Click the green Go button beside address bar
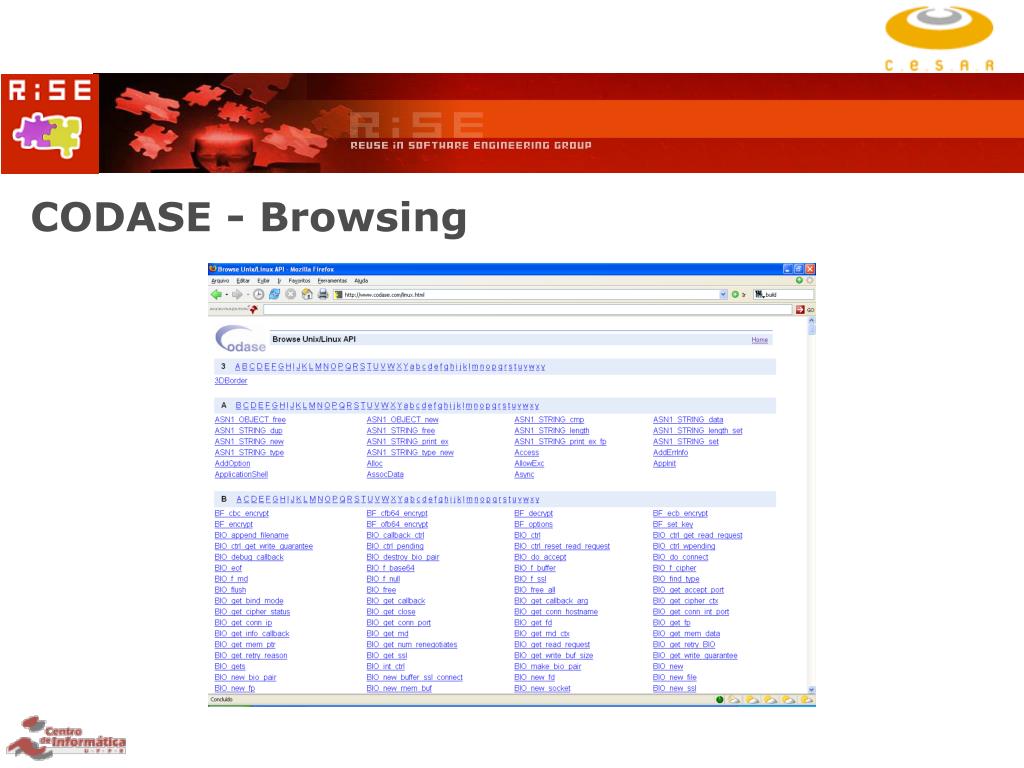This screenshot has width=1024, height=768. [x=735, y=295]
